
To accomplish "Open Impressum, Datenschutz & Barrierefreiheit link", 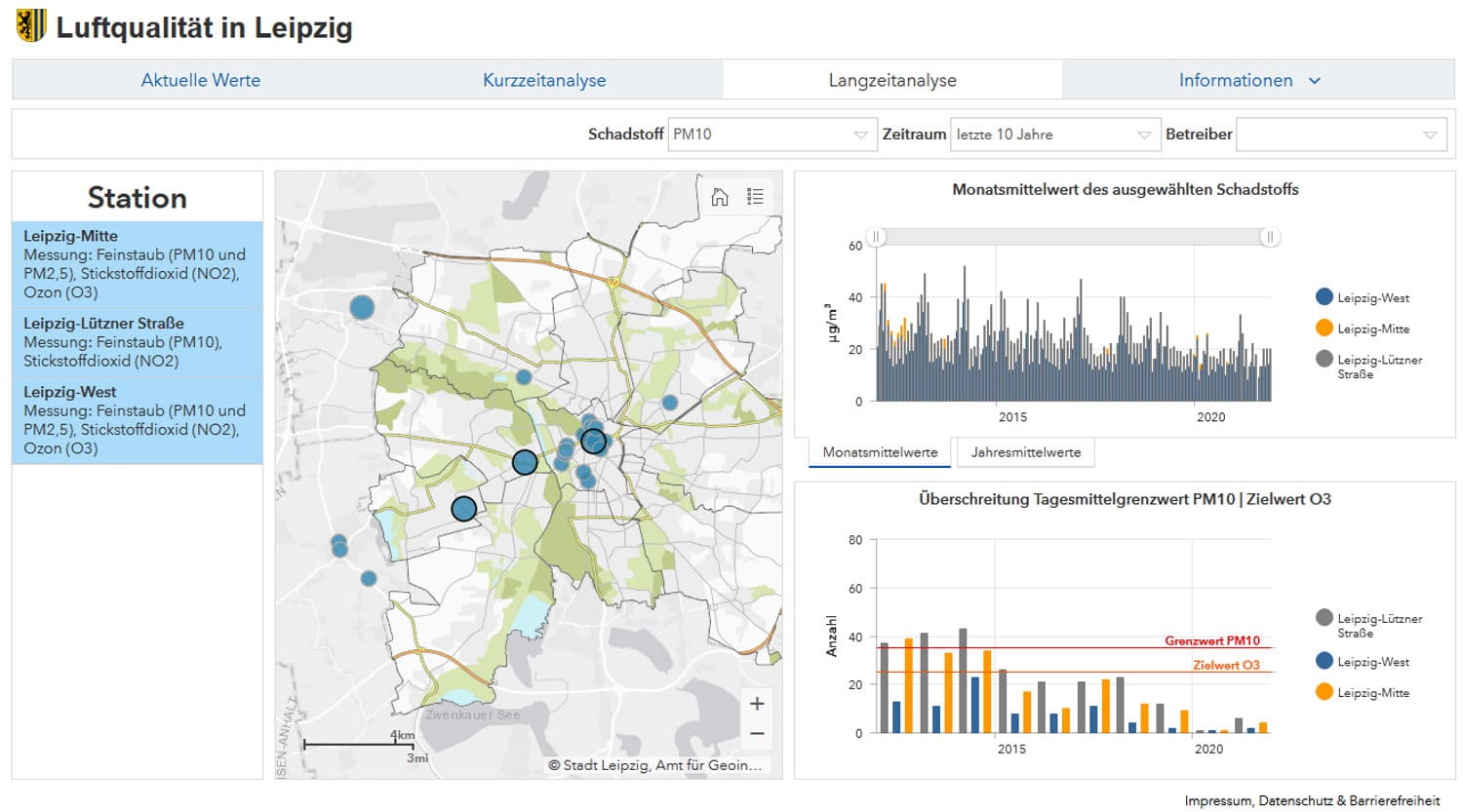I will (1312, 800).
